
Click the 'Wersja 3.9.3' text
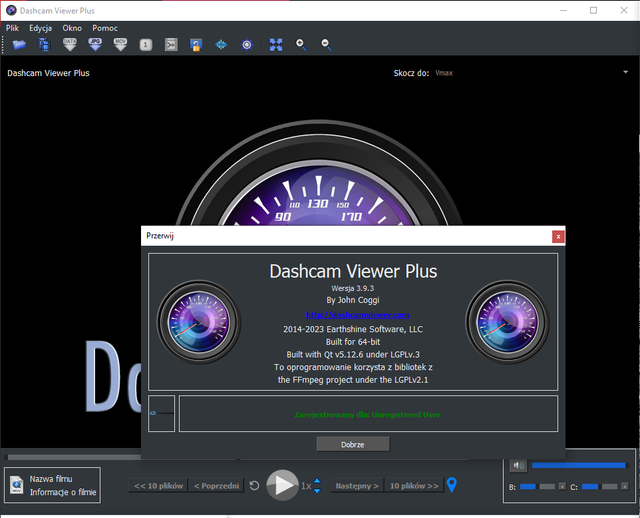point(353,288)
